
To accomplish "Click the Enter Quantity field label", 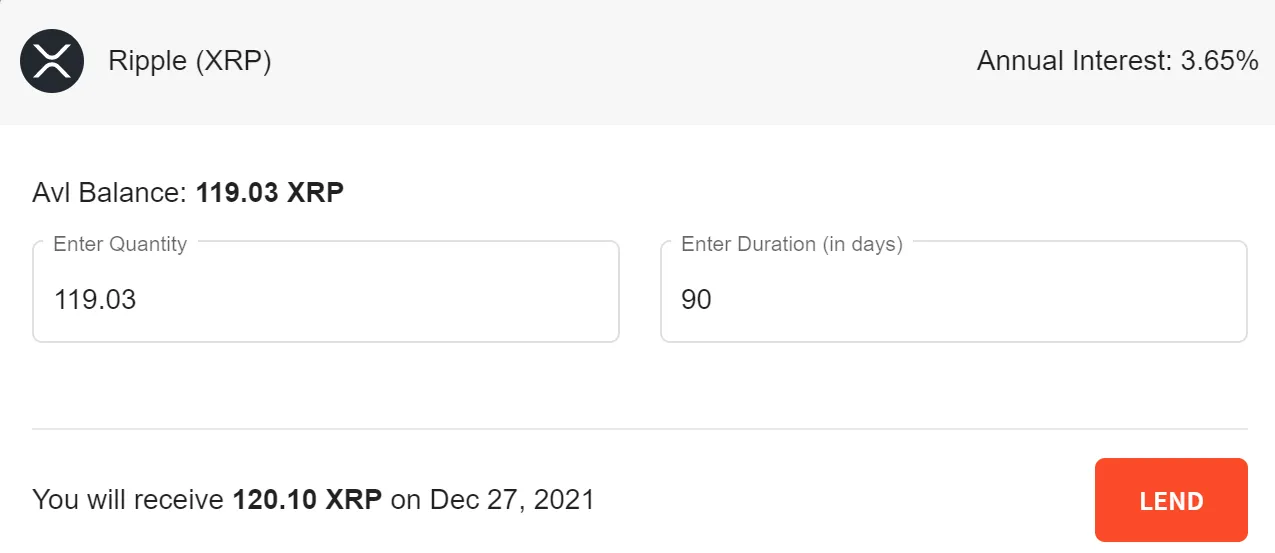I will coord(120,244).
